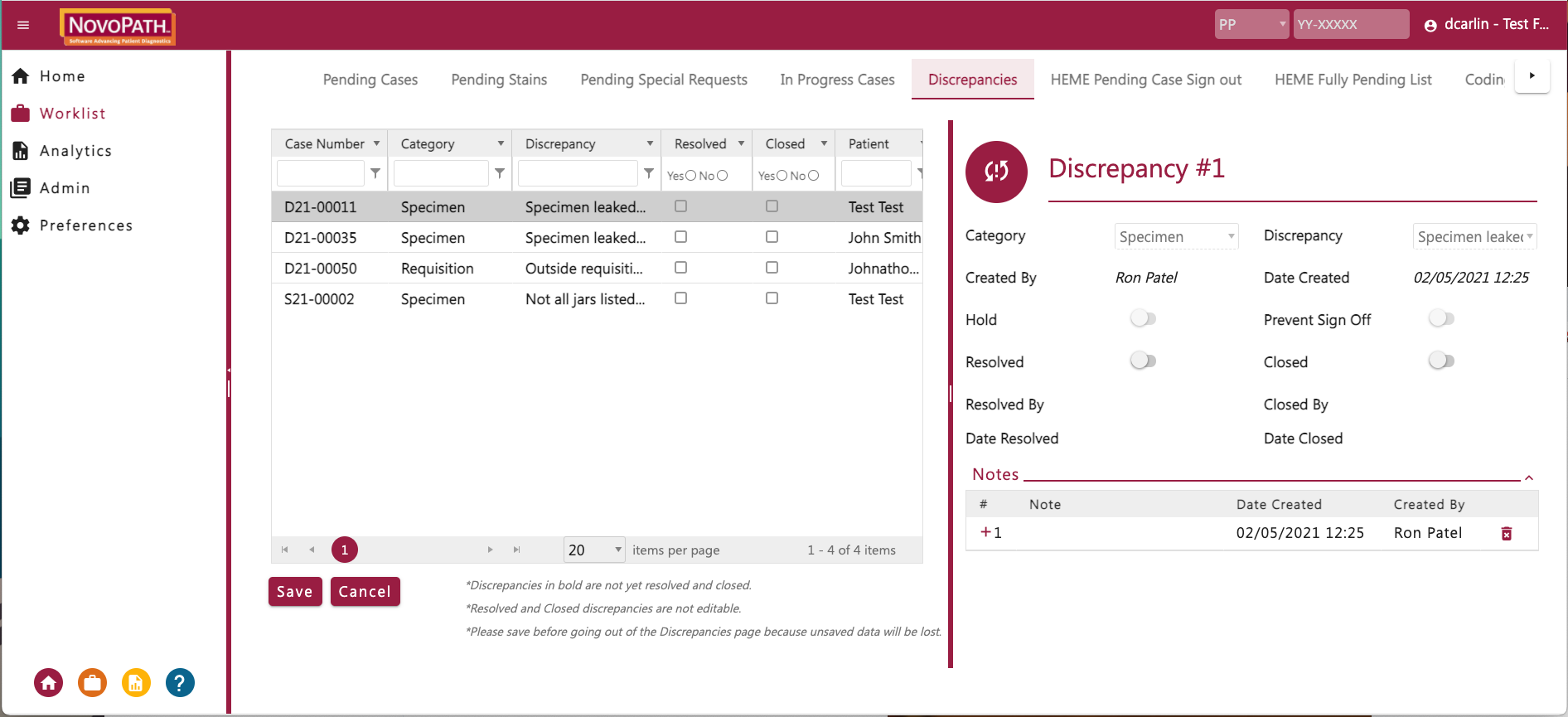Open the PP dropdown in header
The width and height of the screenshot is (1568, 717).
pyautogui.click(x=1252, y=24)
